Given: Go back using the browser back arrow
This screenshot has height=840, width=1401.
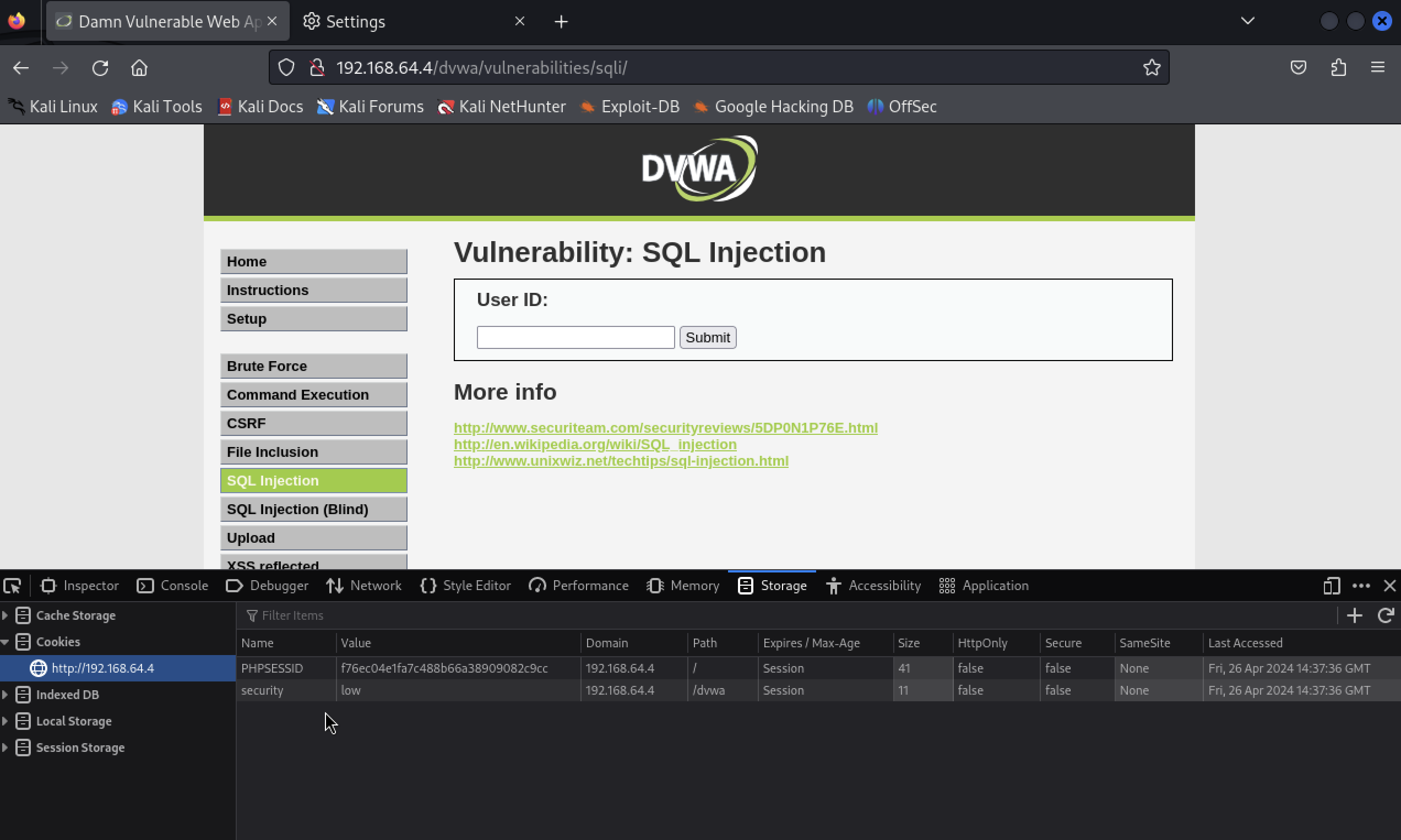Looking at the screenshot, I should point(21,68).
